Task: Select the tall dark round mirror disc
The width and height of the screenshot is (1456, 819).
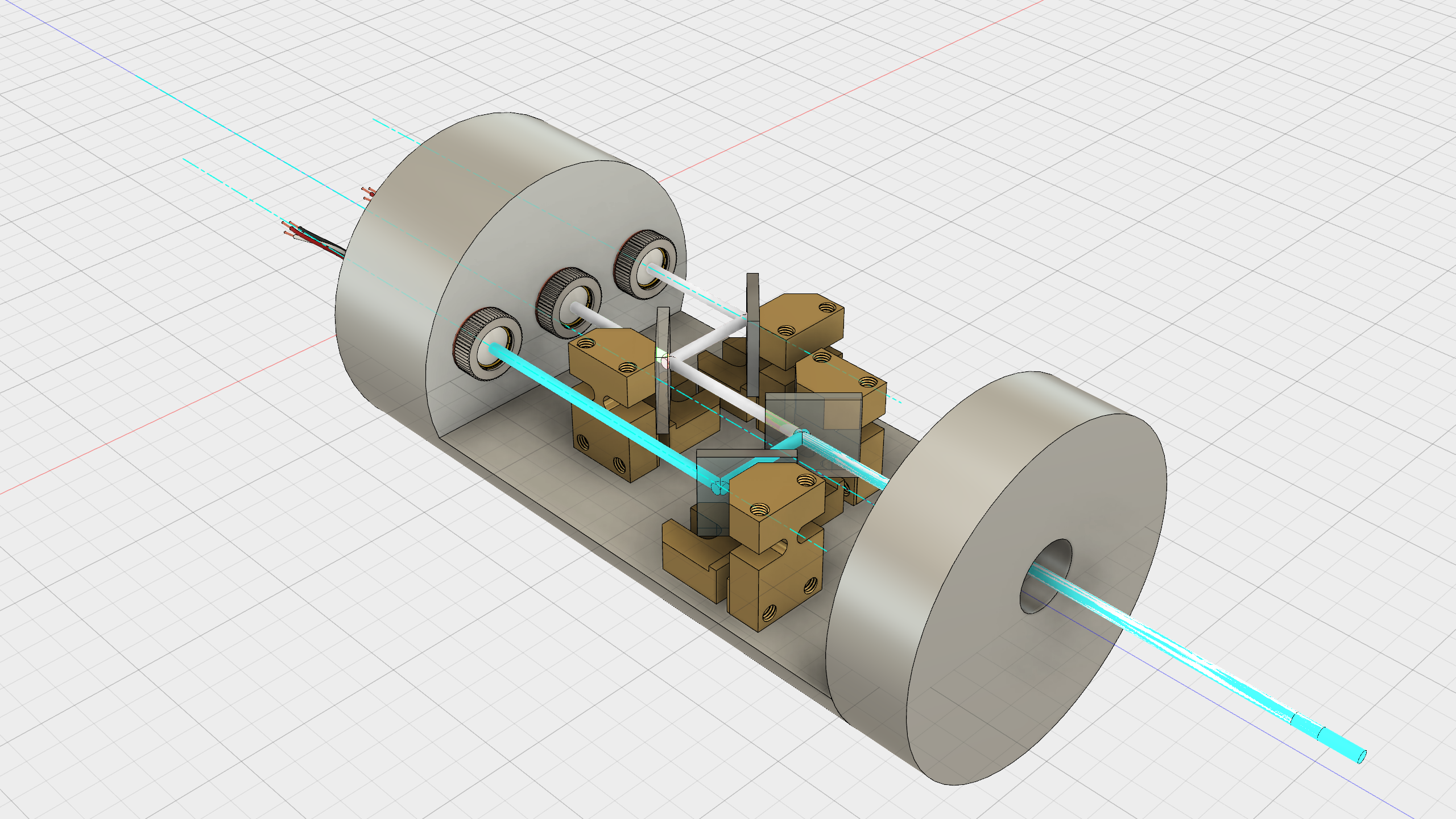Action: [x=752, y=334]
